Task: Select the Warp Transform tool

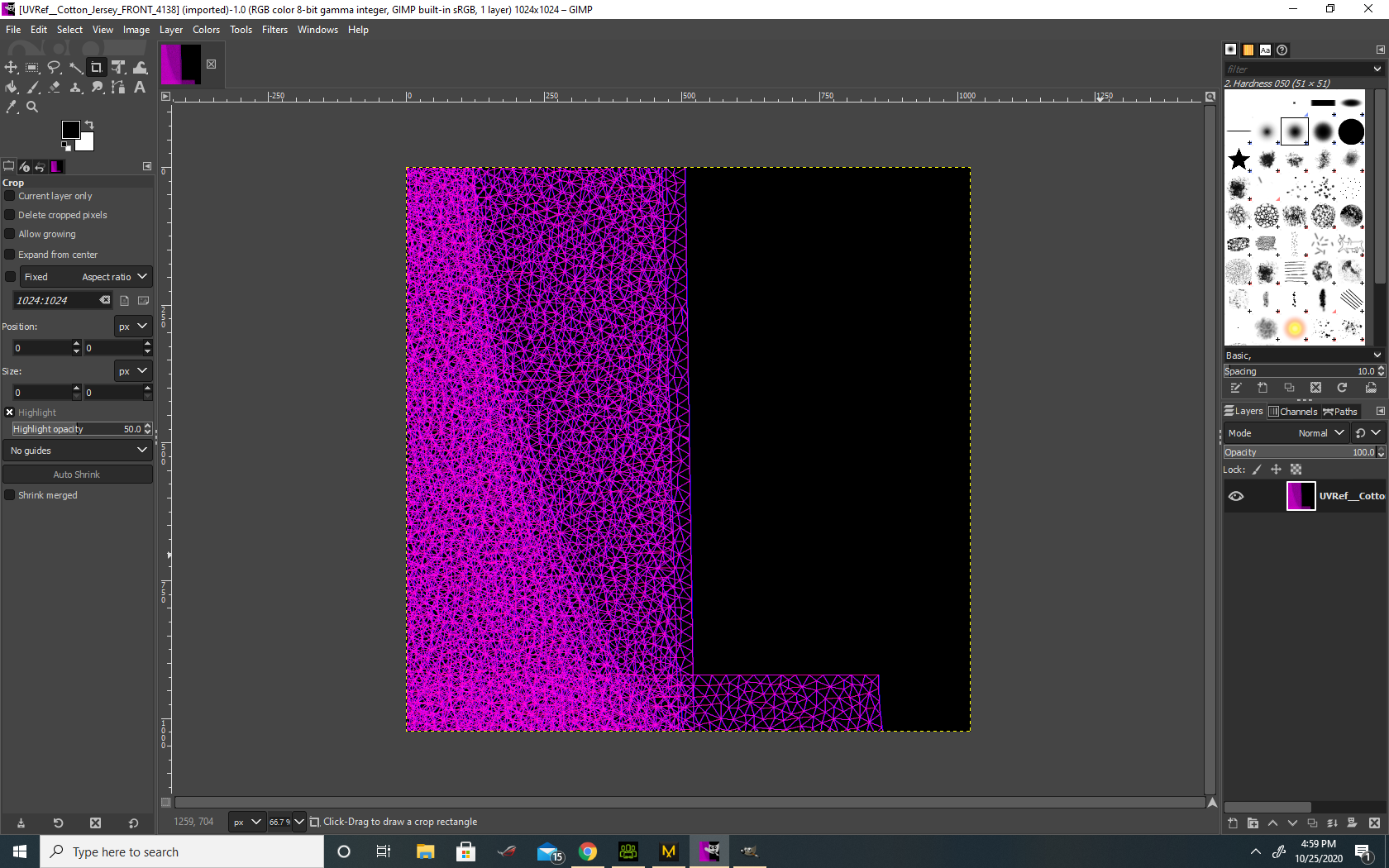Action: (140, 68)
